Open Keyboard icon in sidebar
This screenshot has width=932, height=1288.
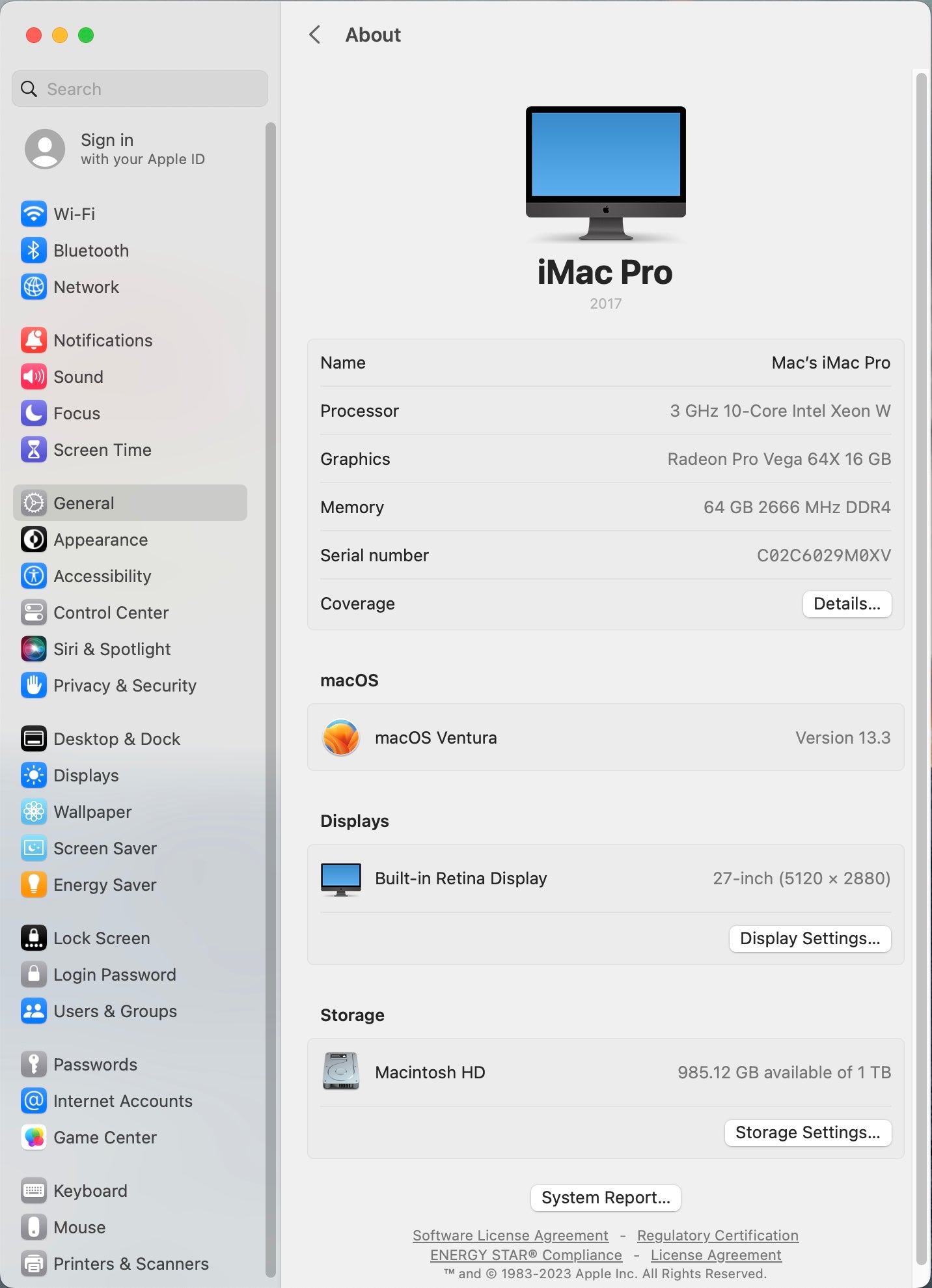[x=34, y=1190]
